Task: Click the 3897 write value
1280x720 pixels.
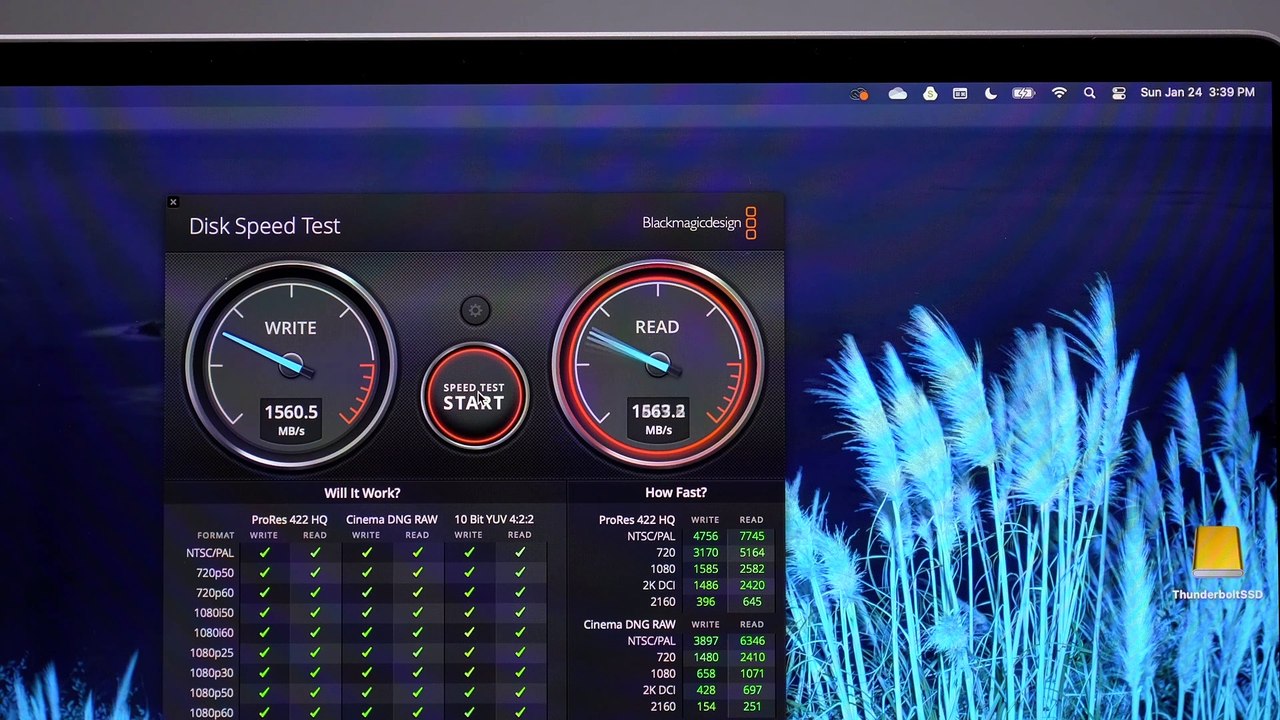Action: coord(705,641)
